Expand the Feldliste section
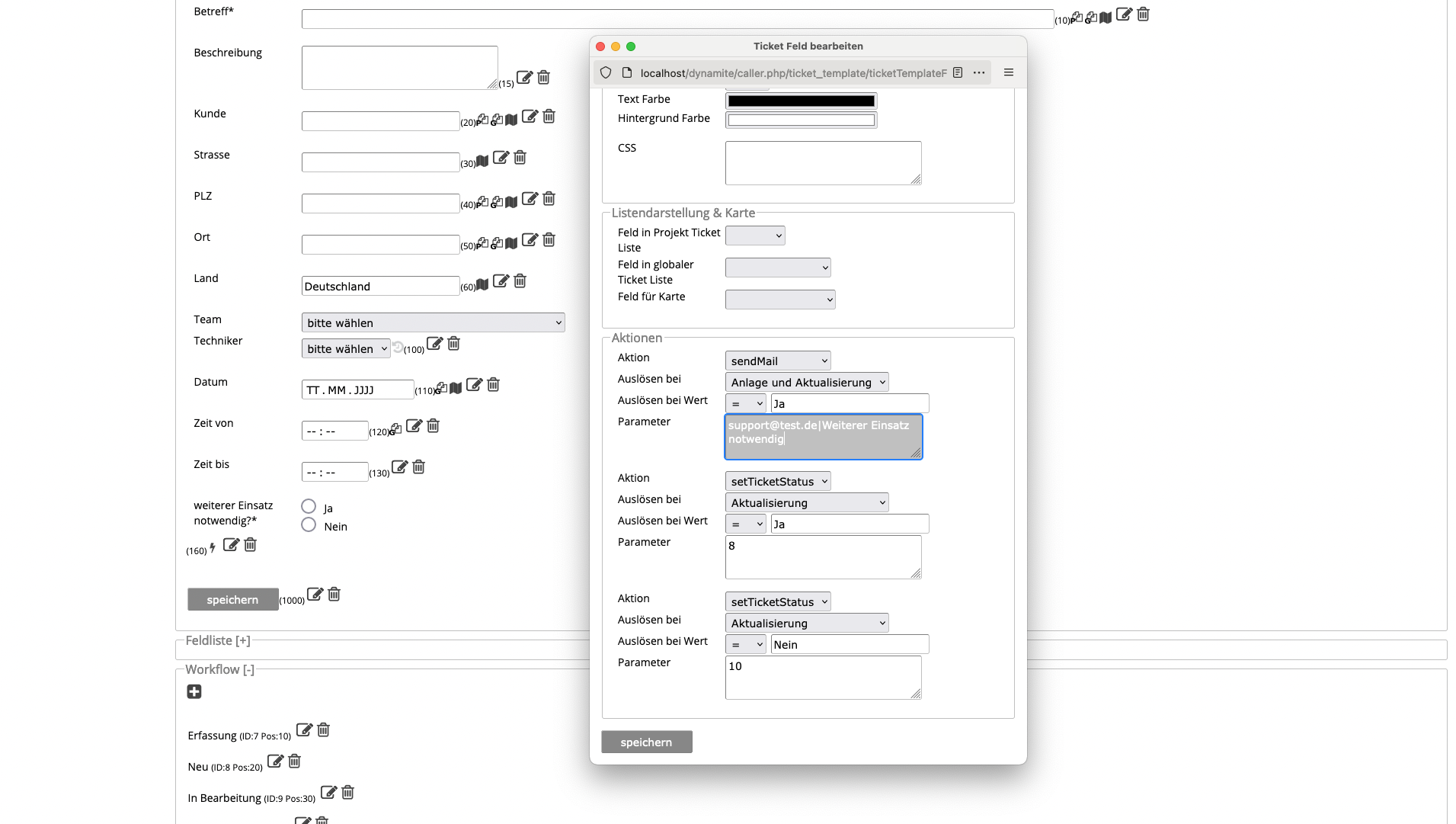 [x=218, y=641]
